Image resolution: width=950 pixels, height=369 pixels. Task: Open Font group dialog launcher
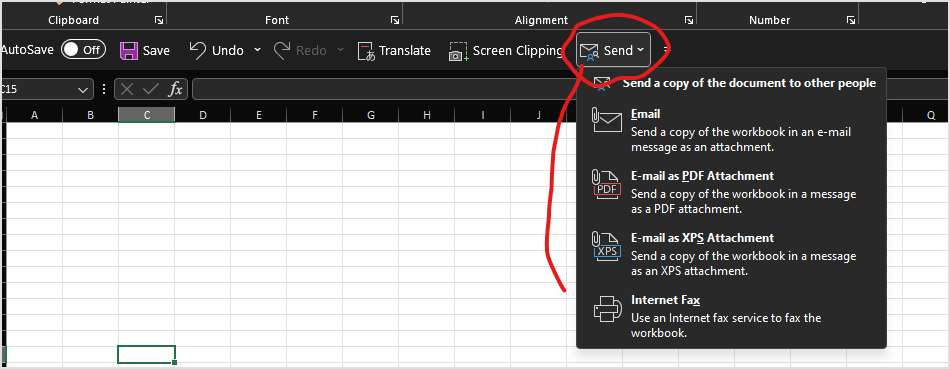pos(394,21)
